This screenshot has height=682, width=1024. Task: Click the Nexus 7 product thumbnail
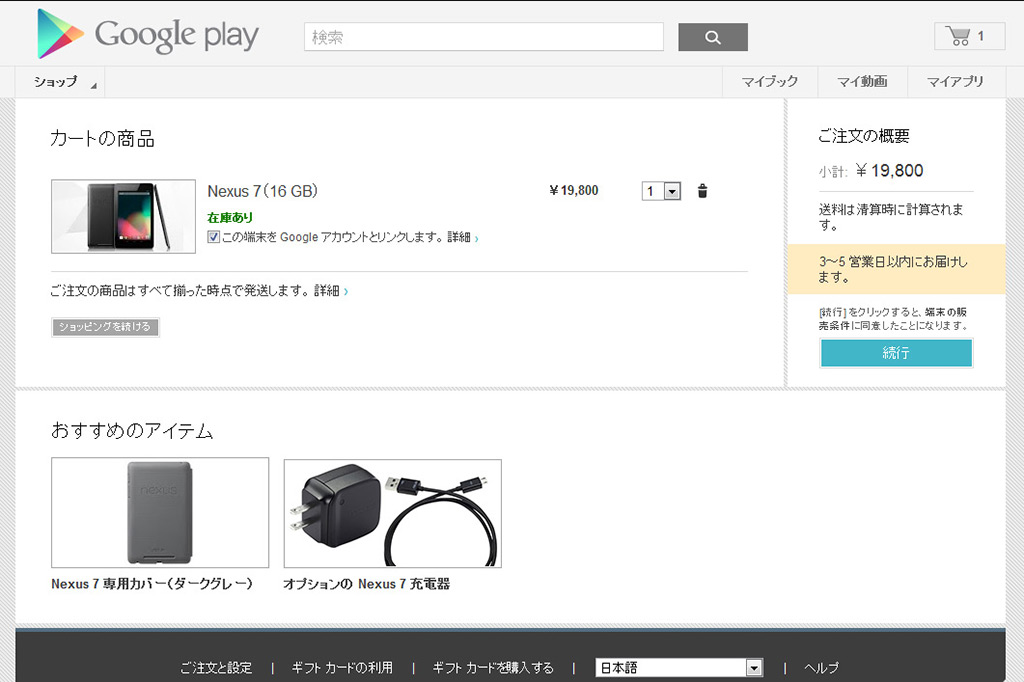(123, 216)
